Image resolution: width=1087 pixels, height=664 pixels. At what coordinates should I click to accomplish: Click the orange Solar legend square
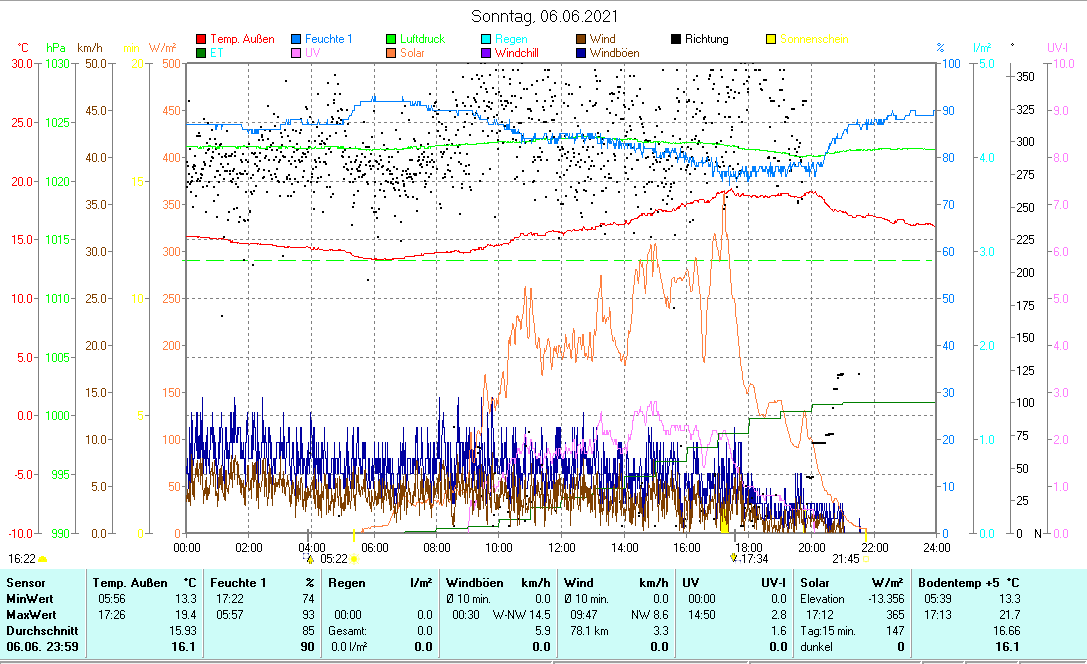[392, 53]
